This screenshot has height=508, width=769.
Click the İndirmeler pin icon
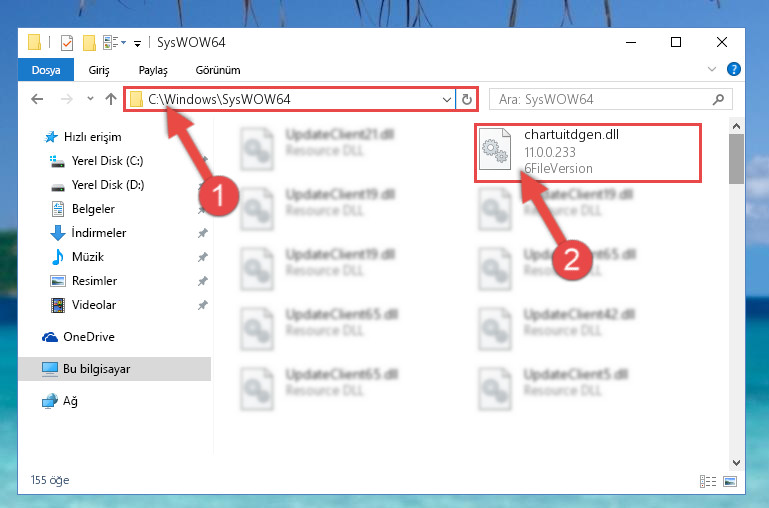pyautogui.click(x=203, y=233)
